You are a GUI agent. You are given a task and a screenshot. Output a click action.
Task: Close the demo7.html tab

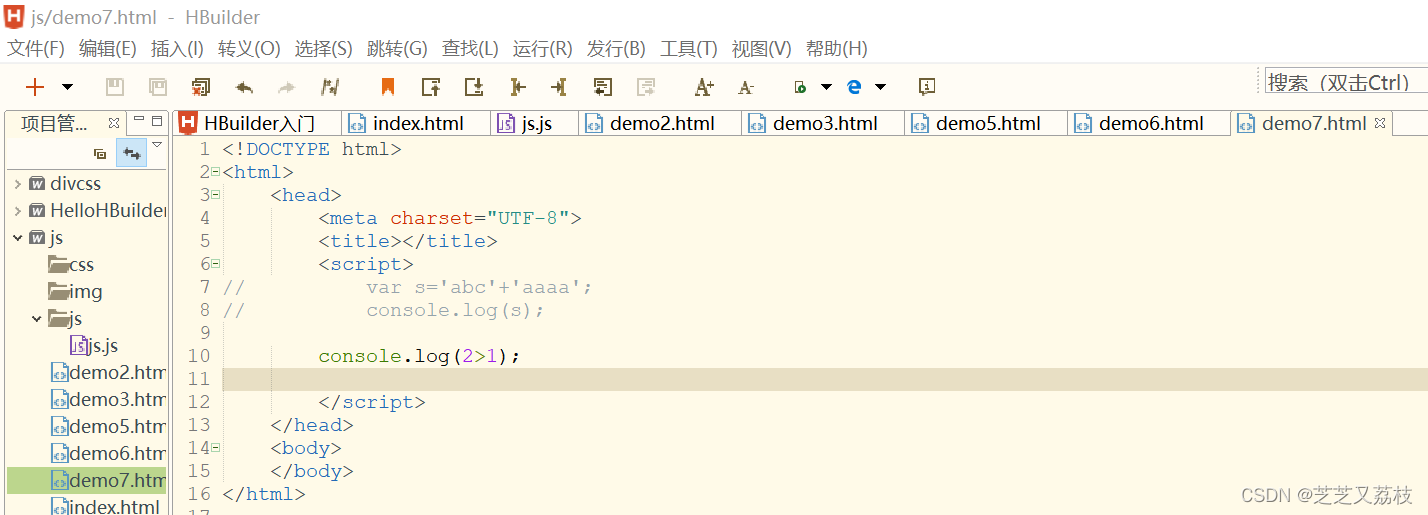[x=1380, y=123]
